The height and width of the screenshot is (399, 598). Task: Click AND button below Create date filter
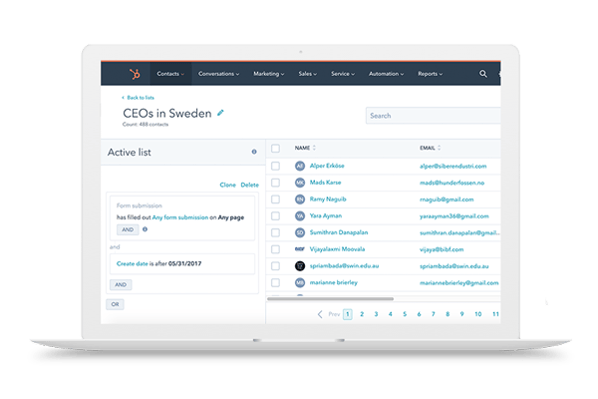[121, 285]
